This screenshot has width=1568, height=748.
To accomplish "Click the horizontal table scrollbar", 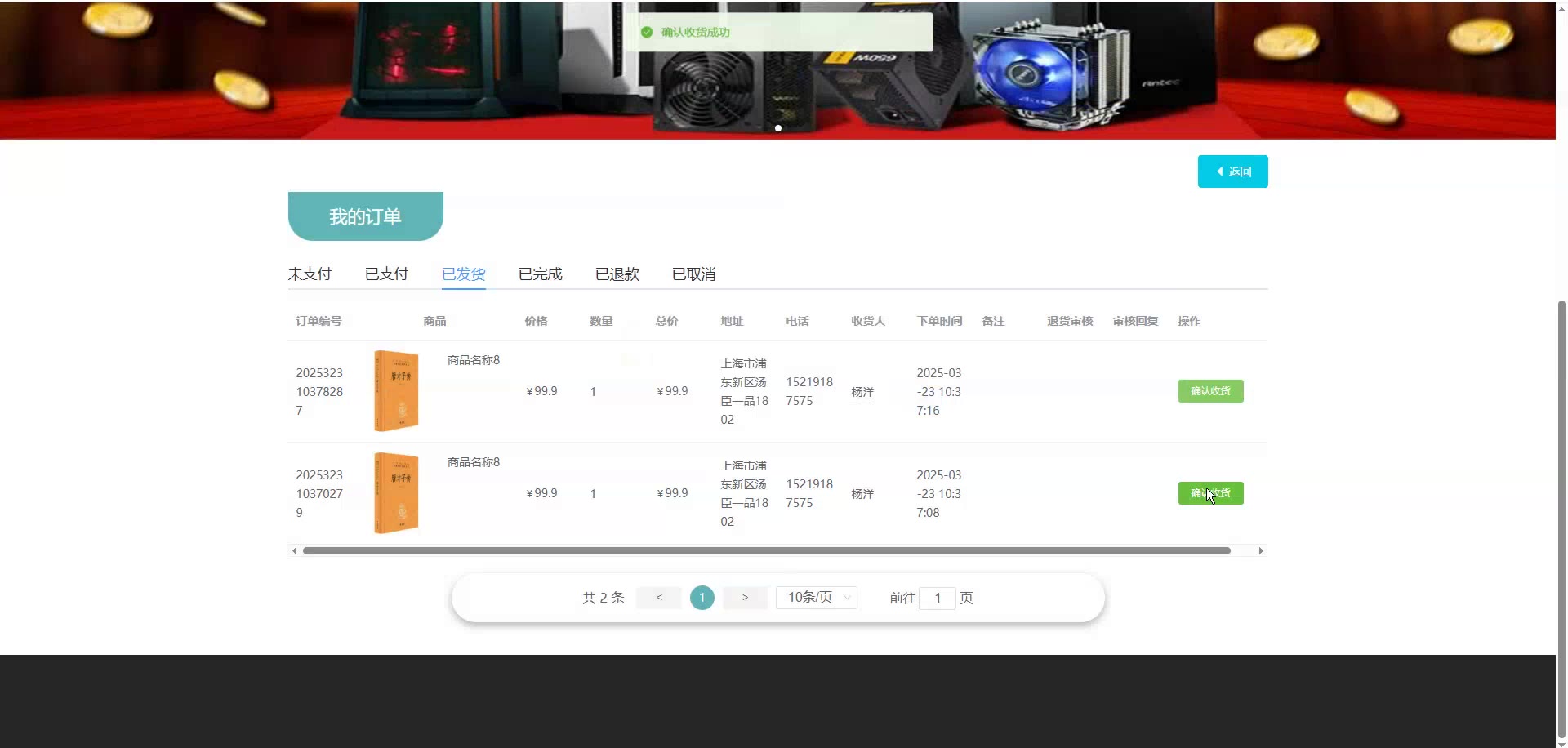I will click(x=767, y=551).
